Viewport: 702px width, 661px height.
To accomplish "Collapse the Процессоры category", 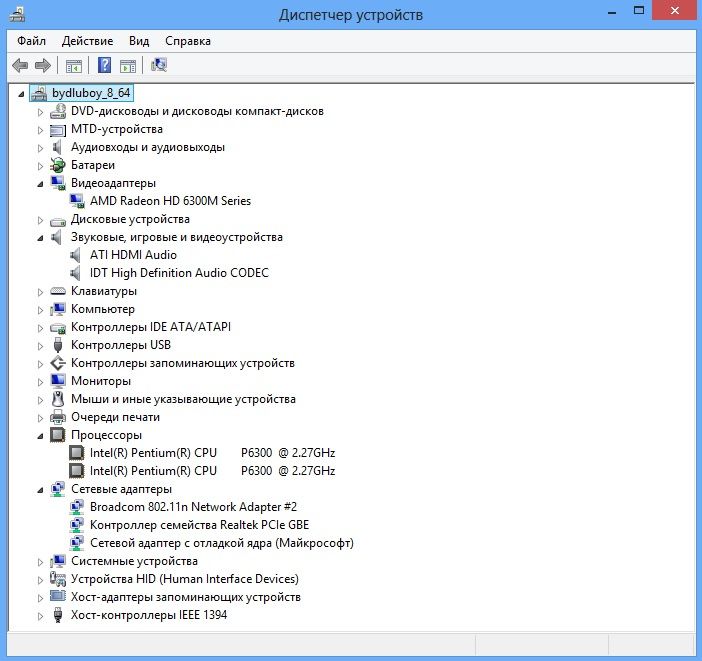I will point(40,436).
